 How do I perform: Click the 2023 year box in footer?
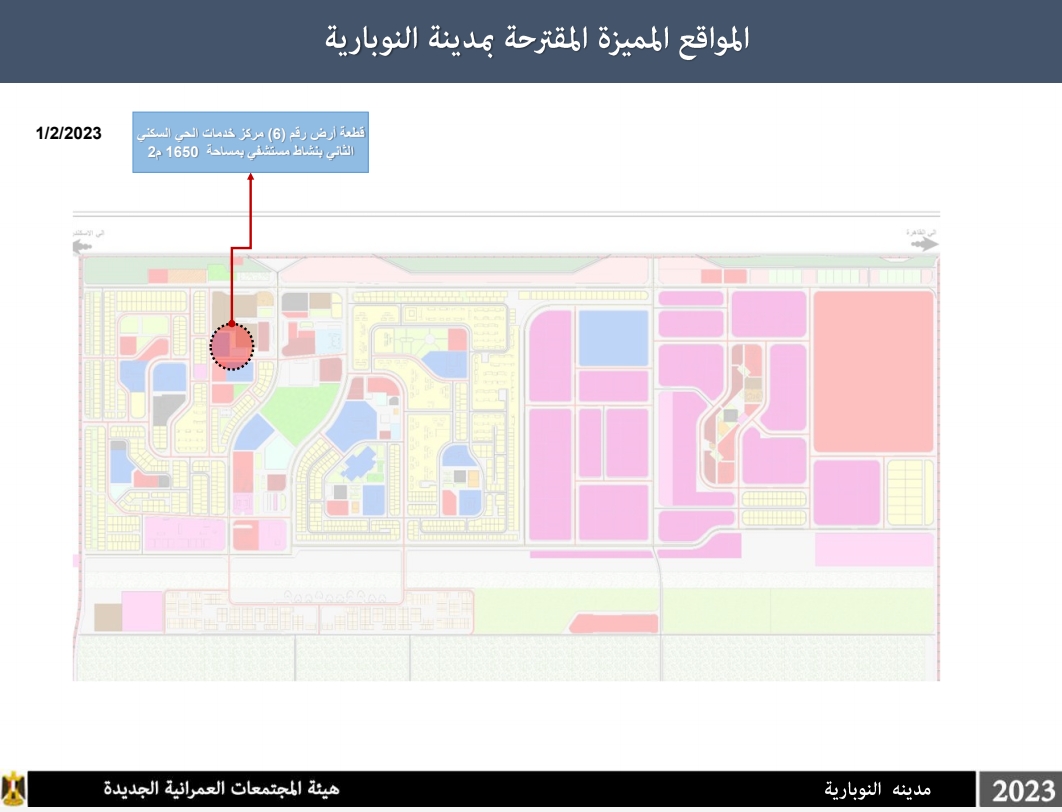[1022, 790]
